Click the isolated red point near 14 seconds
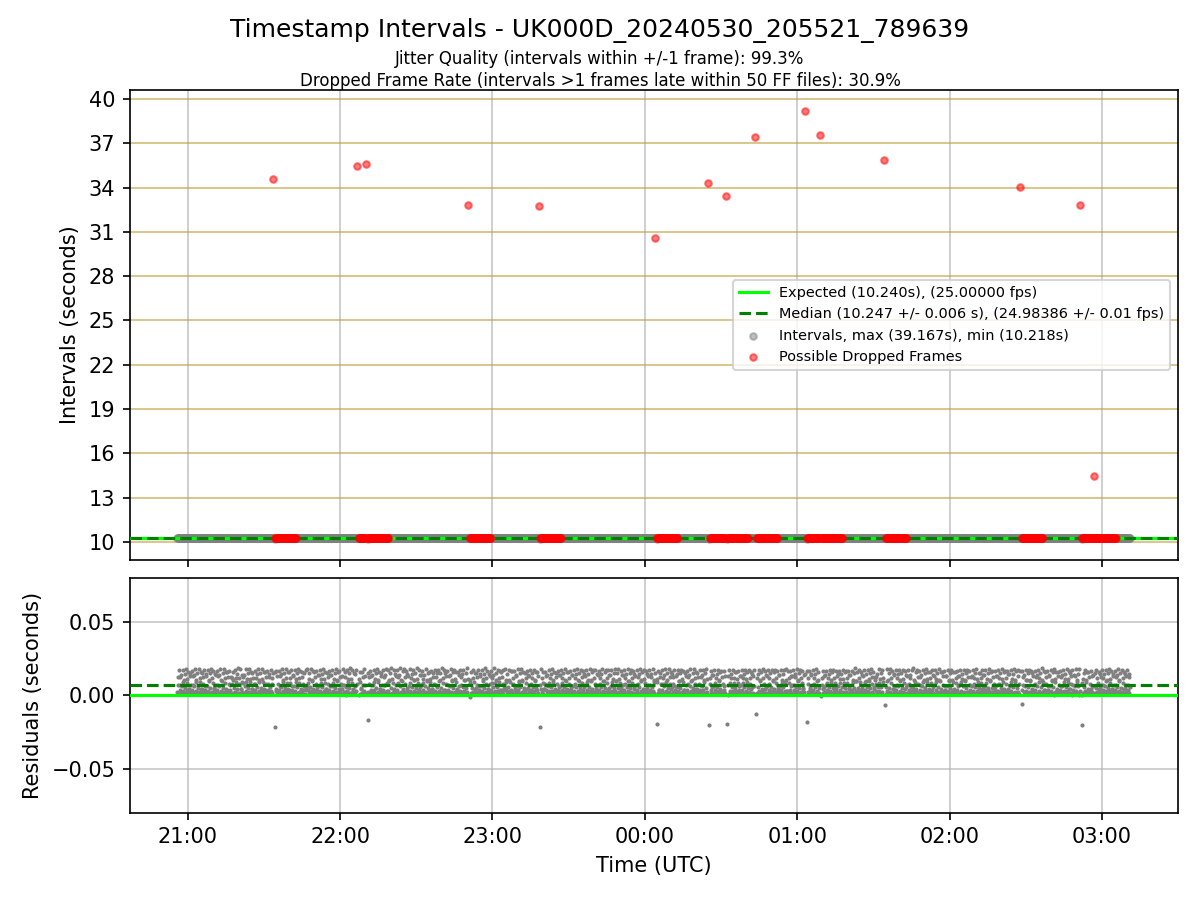Viewport: 1200px width, 900px height. 1094,476
